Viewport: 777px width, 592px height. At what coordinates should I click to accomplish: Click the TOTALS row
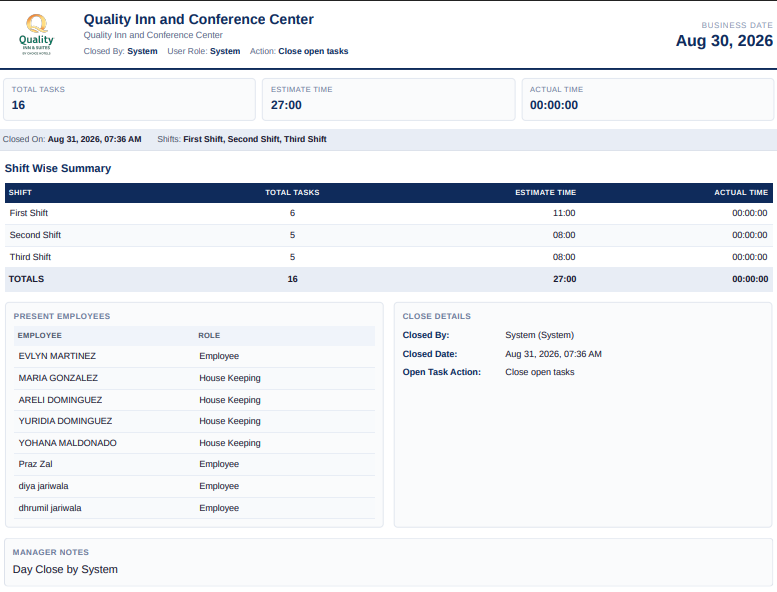pyautogui.click(x=388, y=279)
